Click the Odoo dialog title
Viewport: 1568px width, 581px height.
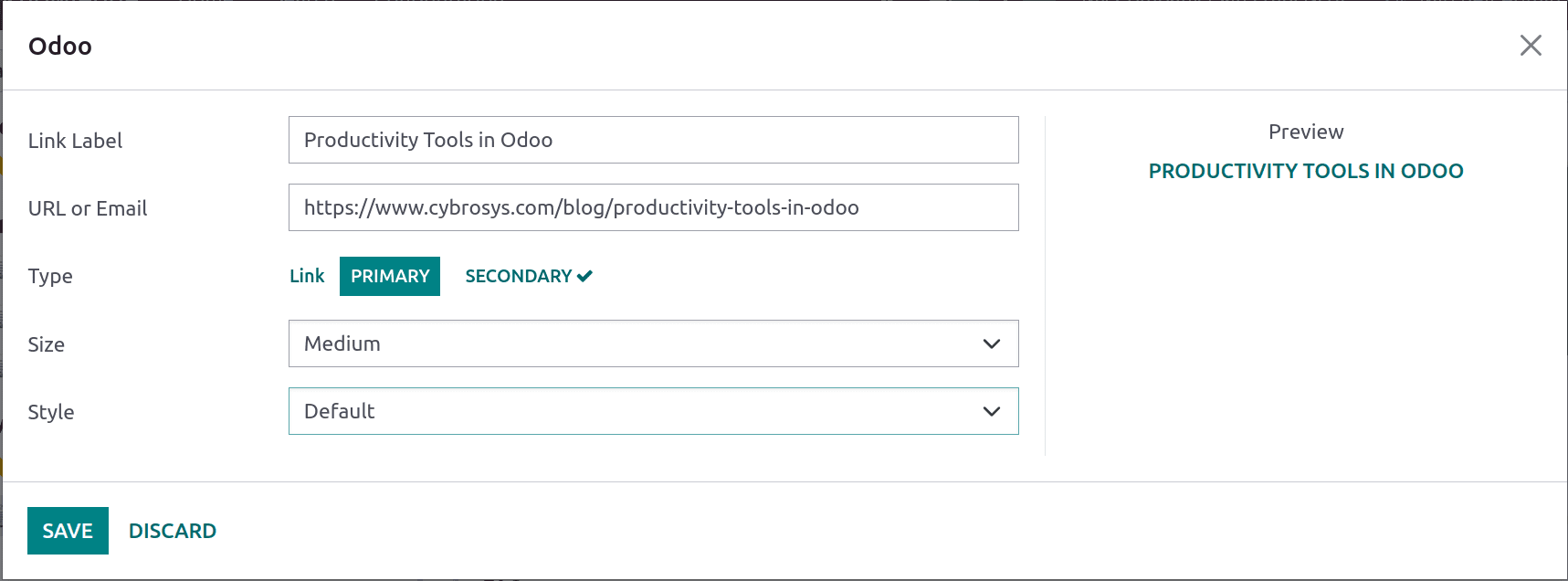[60, 46]
